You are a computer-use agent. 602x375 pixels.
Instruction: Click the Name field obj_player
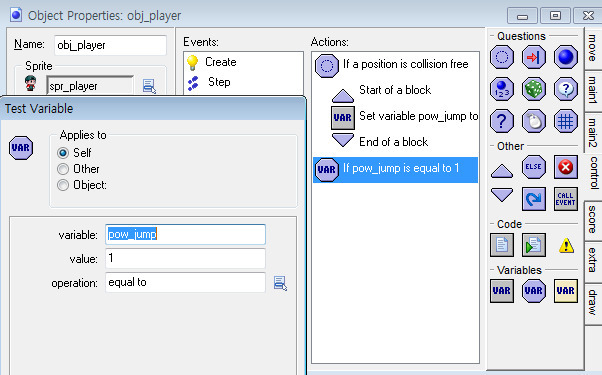(110, 45)
